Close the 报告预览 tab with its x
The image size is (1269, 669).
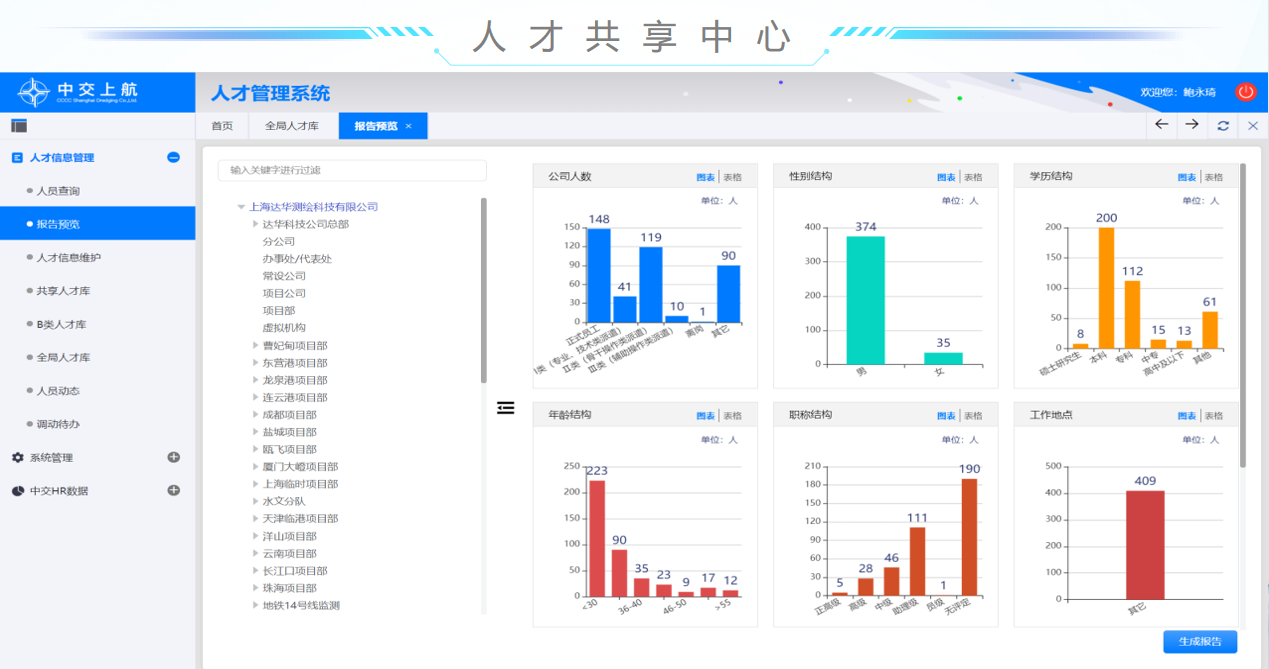(x=409, y=126)
